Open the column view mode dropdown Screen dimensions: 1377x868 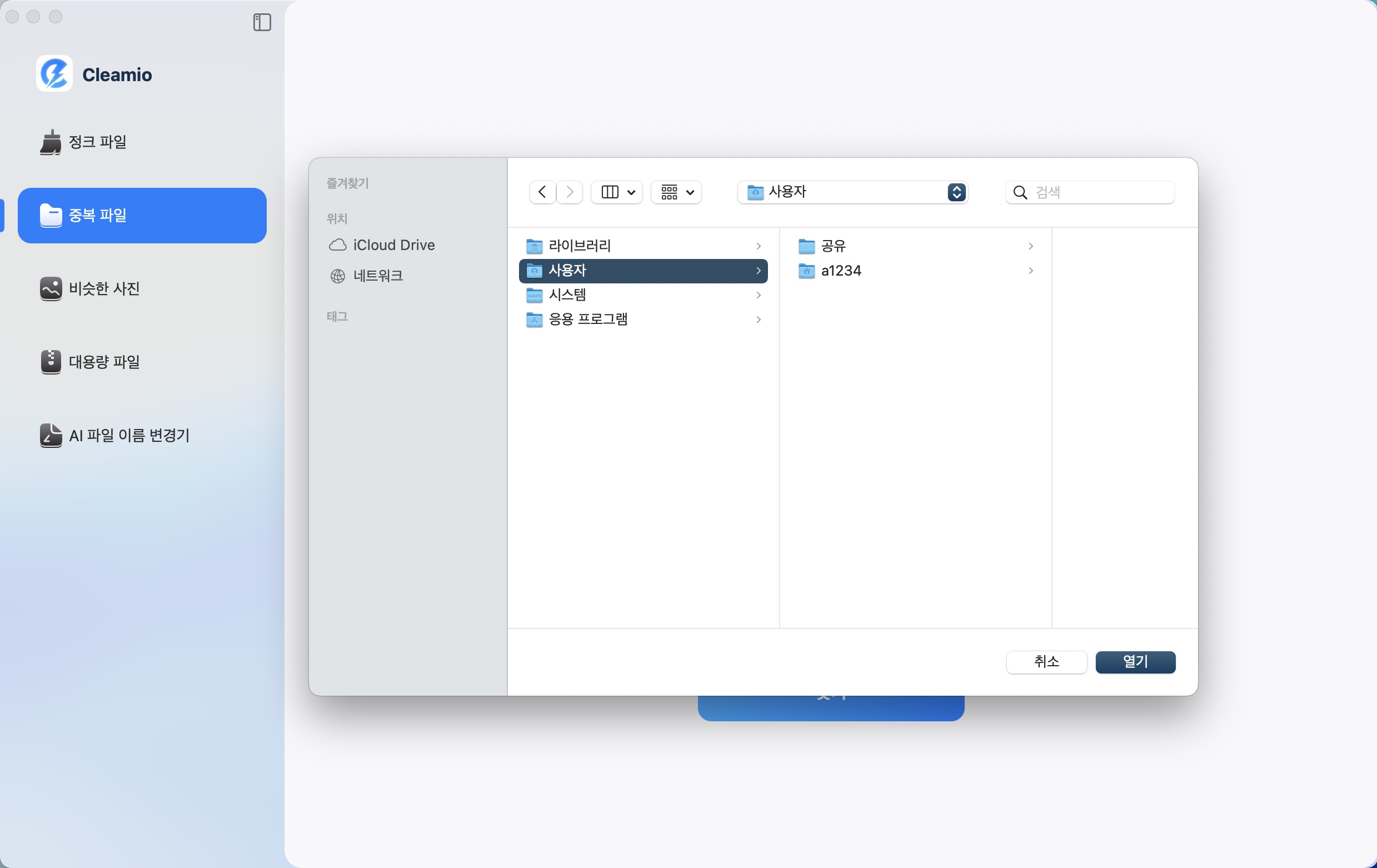pos(617,192)
